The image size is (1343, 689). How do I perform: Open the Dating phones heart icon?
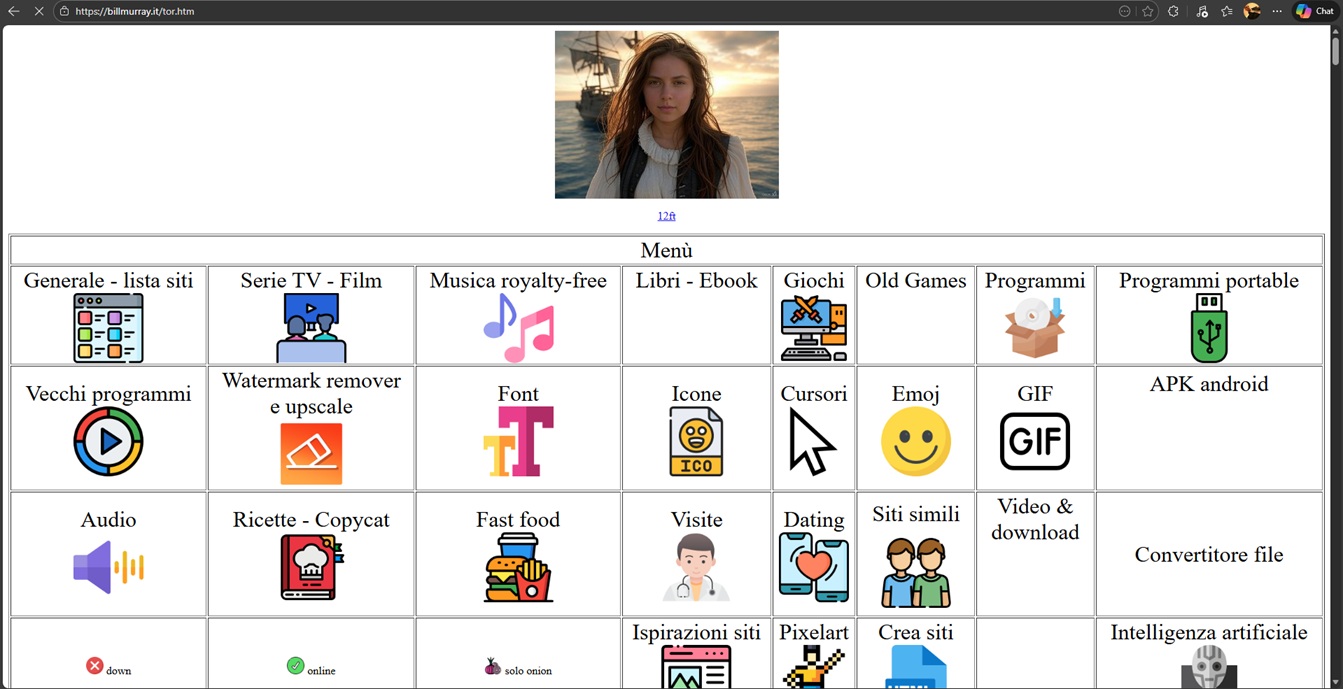[x=813, y=567]
